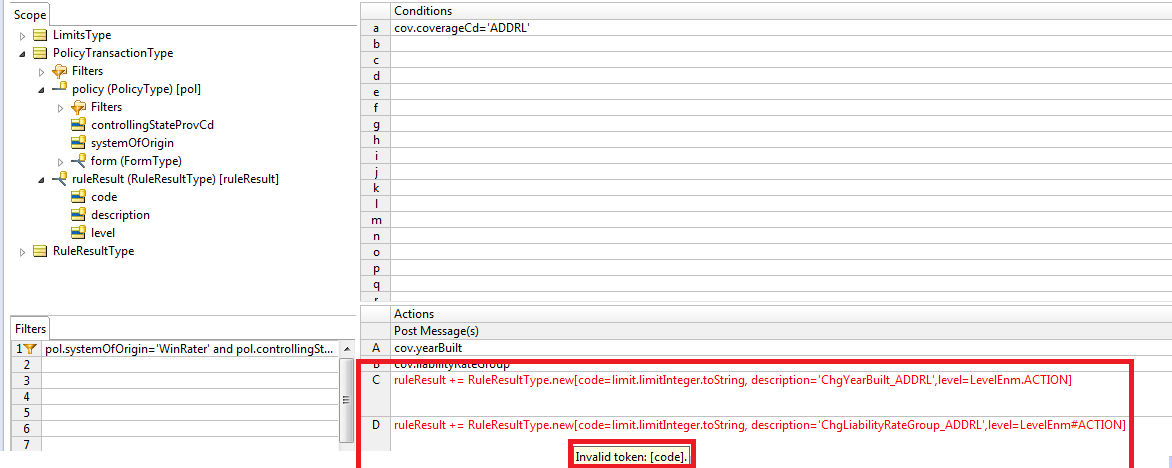Click the controllingStateProvCd field icon
This screenshot has width=1172, height=468.
coord(78,125)
